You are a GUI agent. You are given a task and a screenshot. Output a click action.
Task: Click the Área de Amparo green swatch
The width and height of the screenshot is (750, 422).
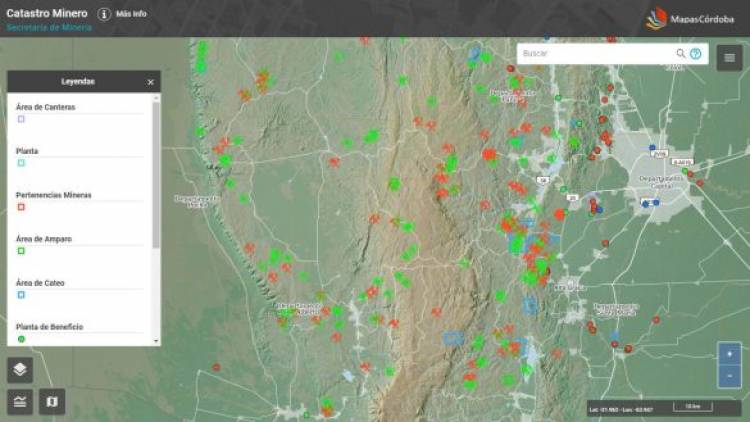point(21,251)
